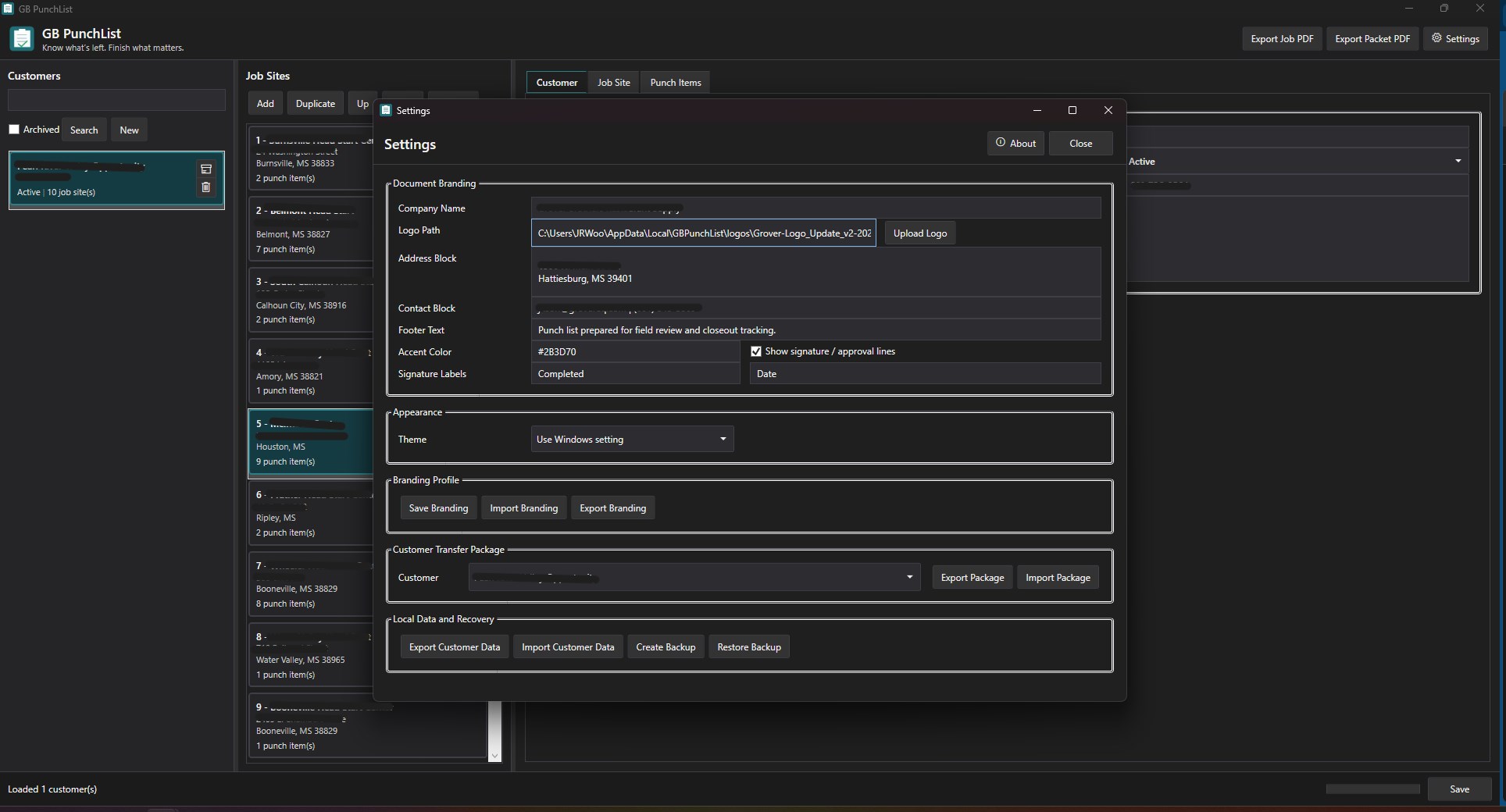Screen dimensions: 1506x812
Task: Click Import Customer Data button
Action: 568,647
